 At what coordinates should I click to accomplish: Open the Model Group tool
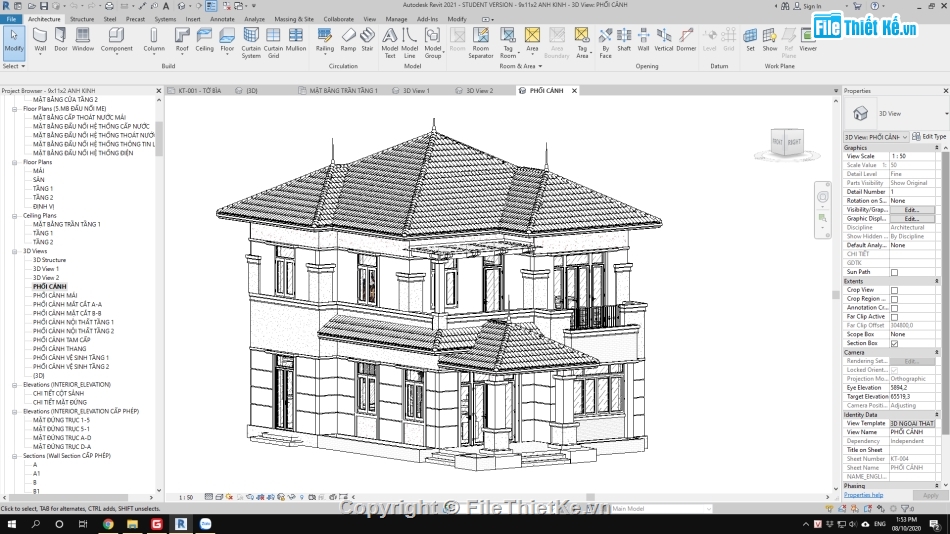pos(433,43)
